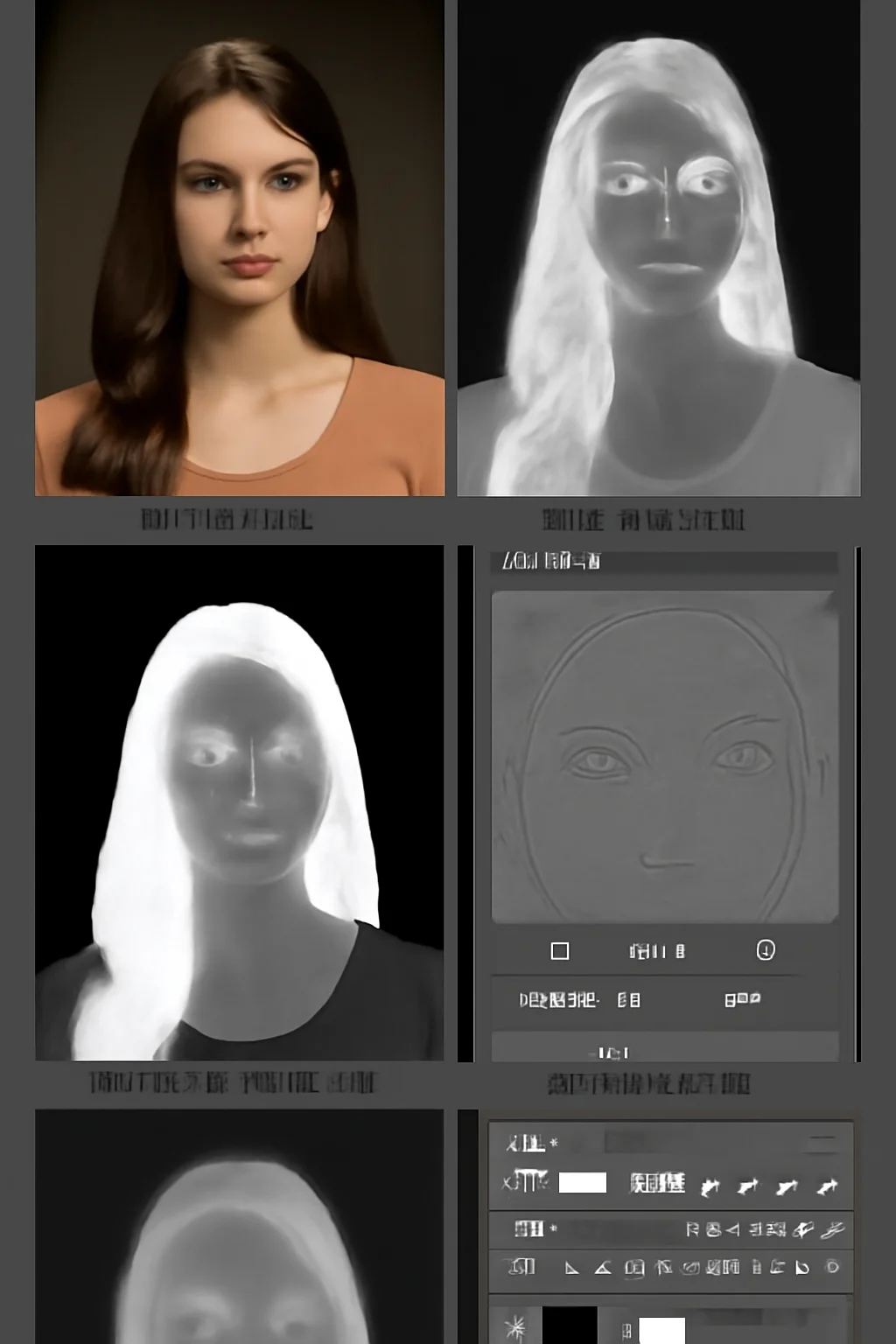Screen dimensions: 896x1344
Task: Click the lighter bar button below the emboss settings
Action: 665,1047
